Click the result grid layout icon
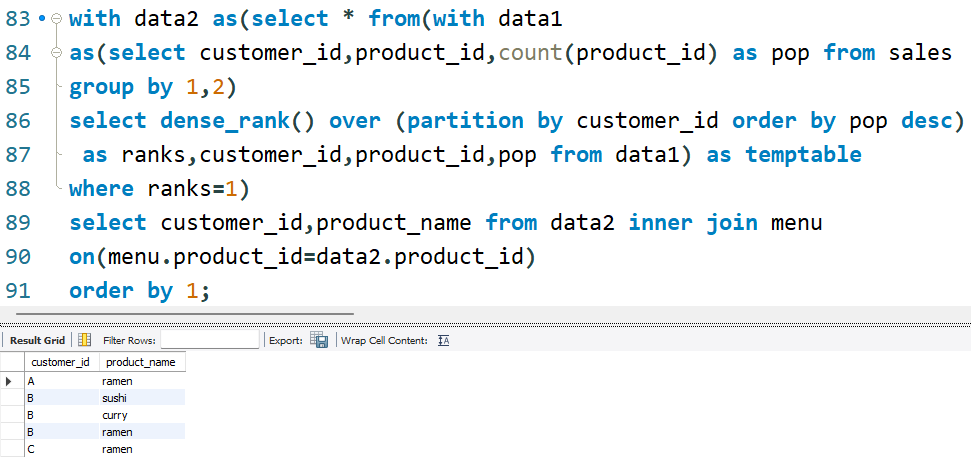Image resolution: width=971 pixels, height=461 pixels. [84, 340]
